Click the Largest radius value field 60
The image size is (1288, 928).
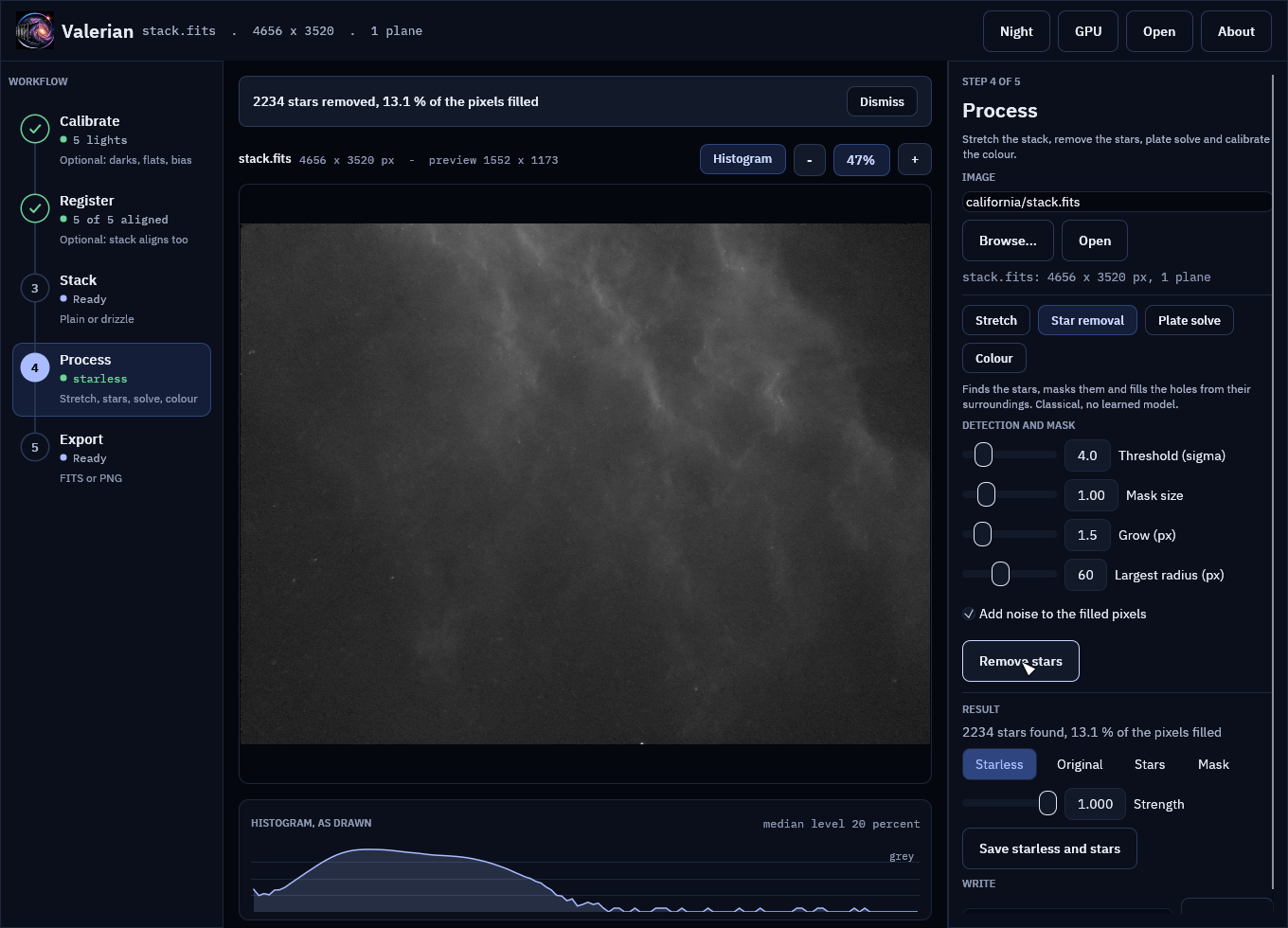click(x=1085, y=575)
